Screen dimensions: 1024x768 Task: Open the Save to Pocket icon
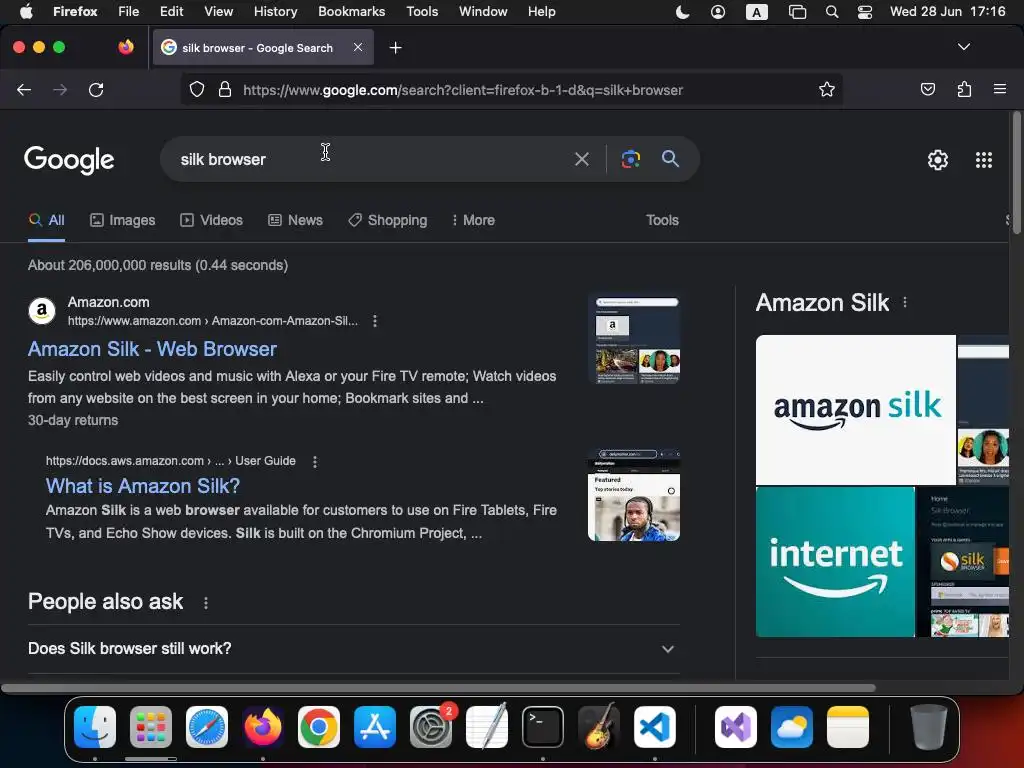point(927,89)
